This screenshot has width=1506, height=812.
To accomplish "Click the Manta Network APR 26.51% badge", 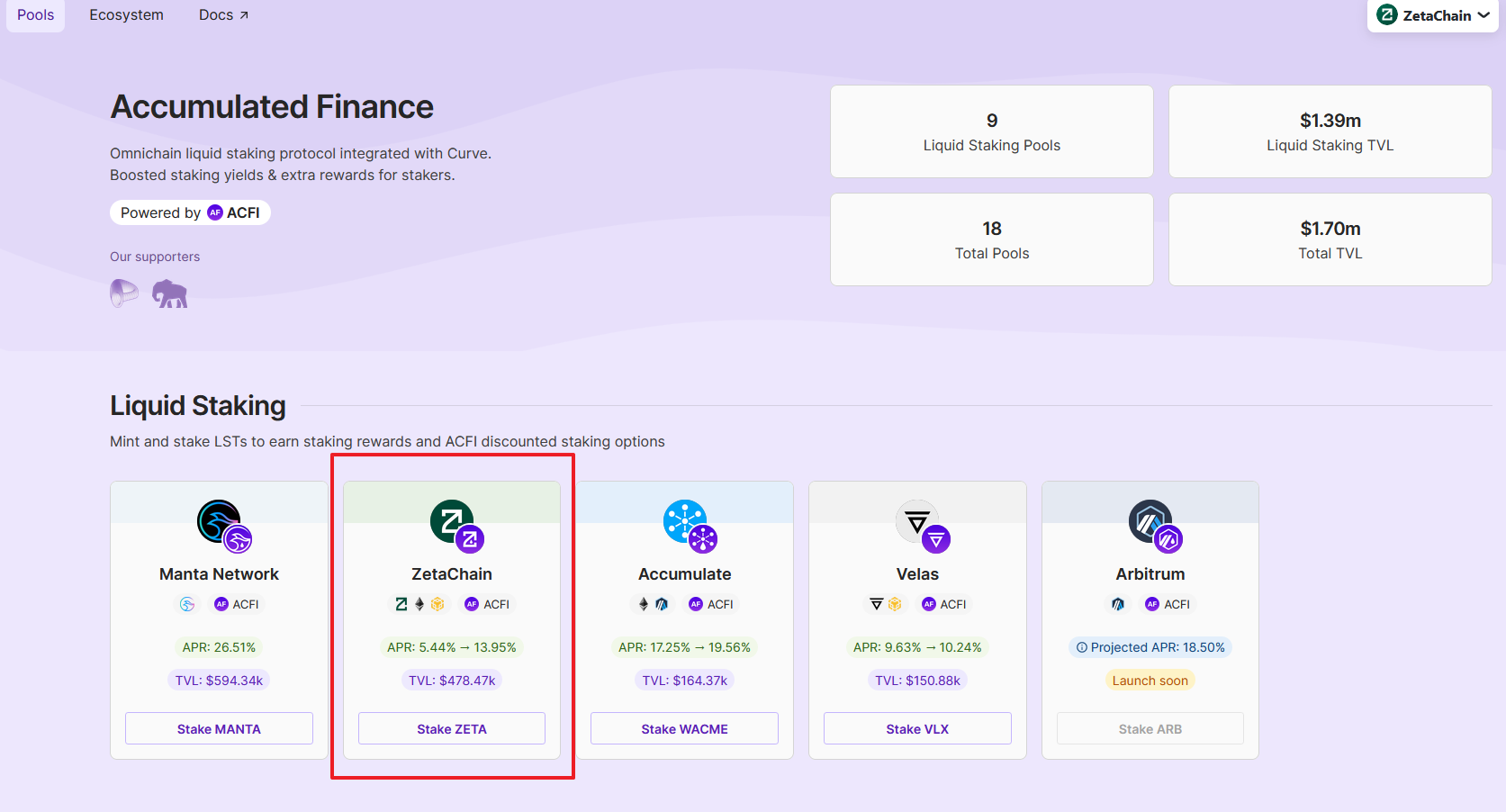I will coord(219,647).
